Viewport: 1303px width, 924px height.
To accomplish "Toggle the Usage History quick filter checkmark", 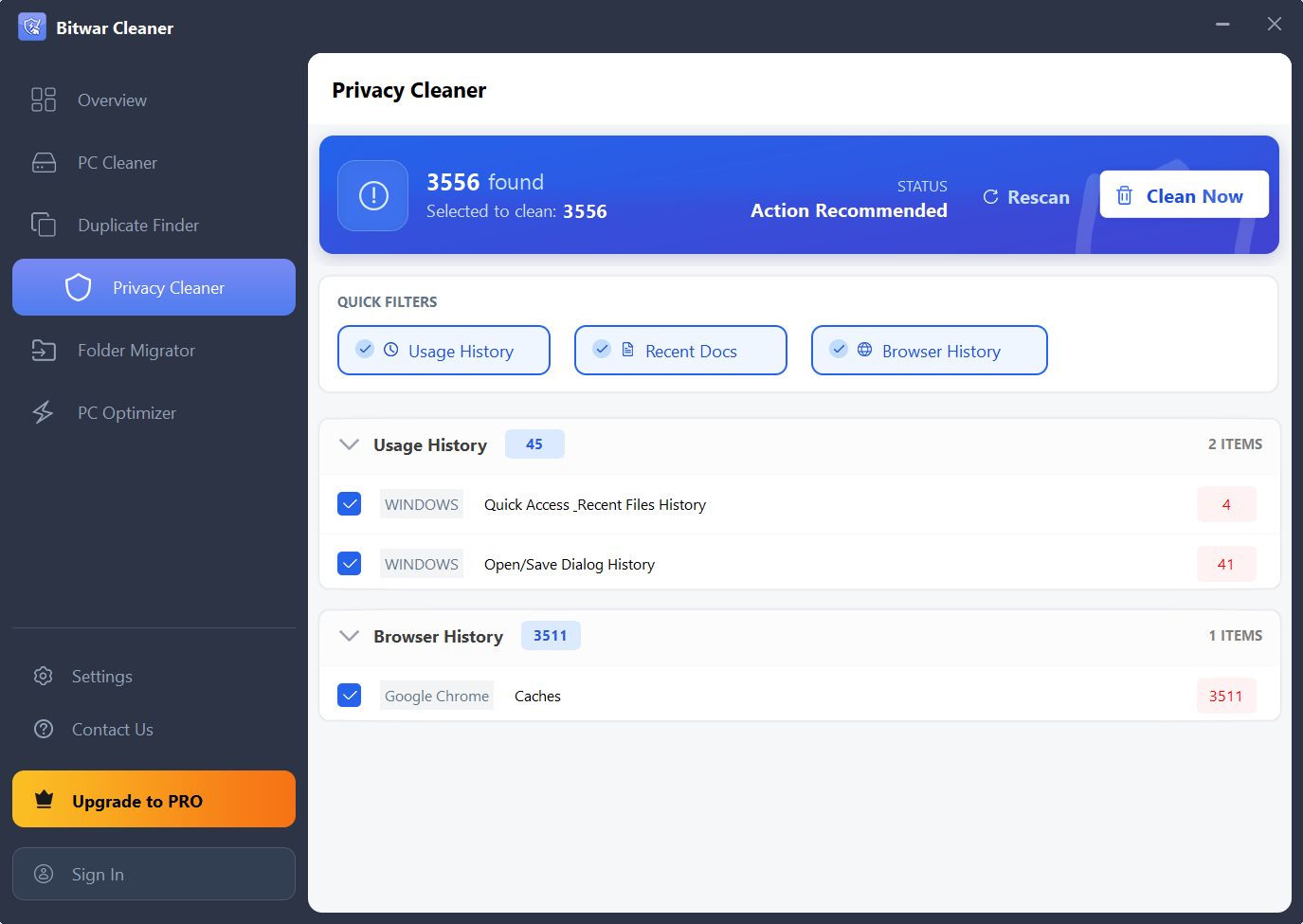I will coord(365,349).
